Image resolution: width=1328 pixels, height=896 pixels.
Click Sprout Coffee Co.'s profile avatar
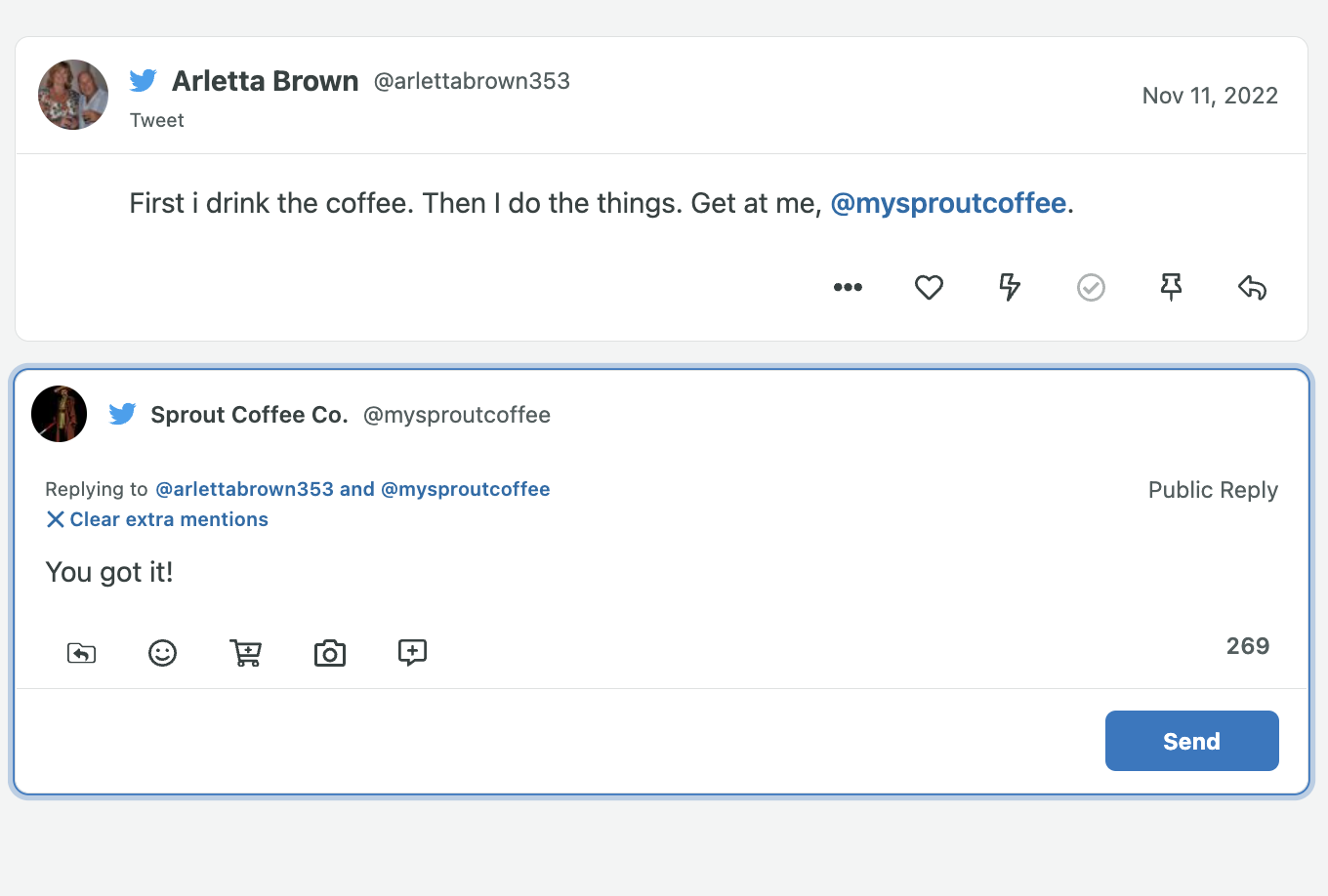pyautogui.click(x=59, y=414)
